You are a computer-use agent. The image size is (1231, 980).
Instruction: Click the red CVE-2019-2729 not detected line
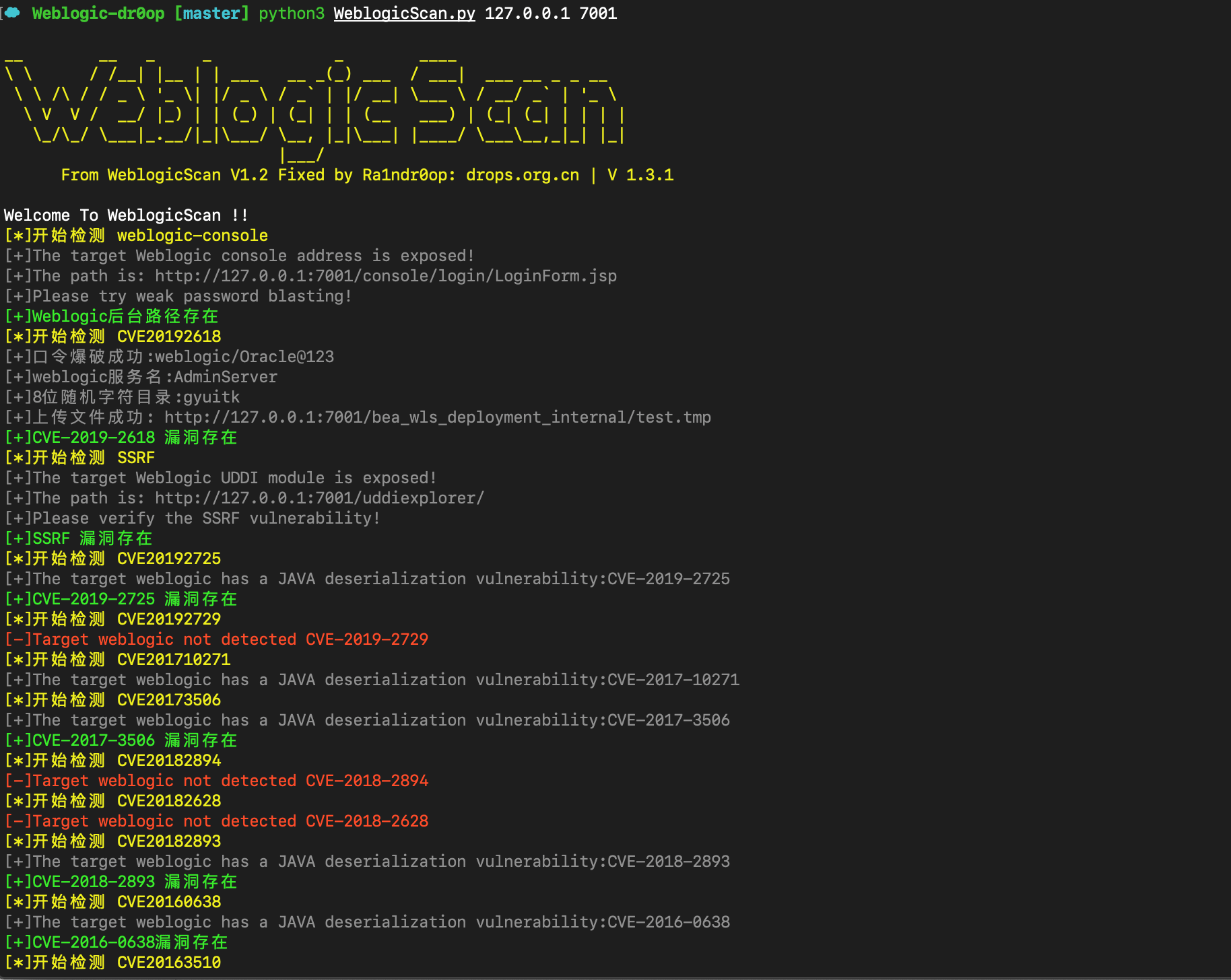pos(216,639)
